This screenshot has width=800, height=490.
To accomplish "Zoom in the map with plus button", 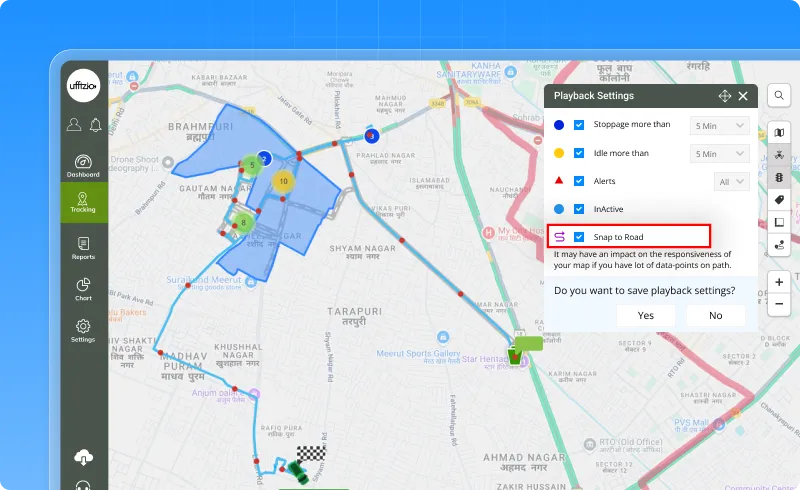I will (779, 282).
